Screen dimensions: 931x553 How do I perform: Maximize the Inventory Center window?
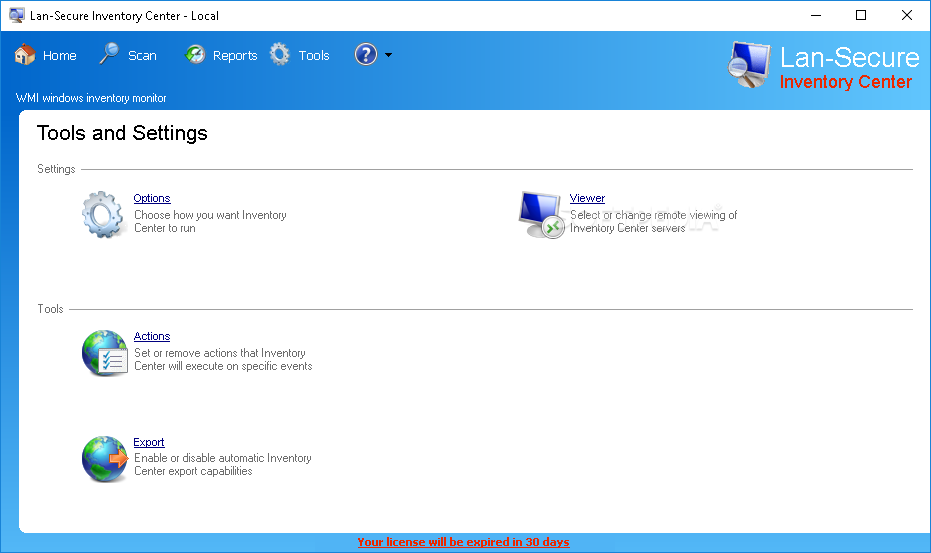point(861,15)
